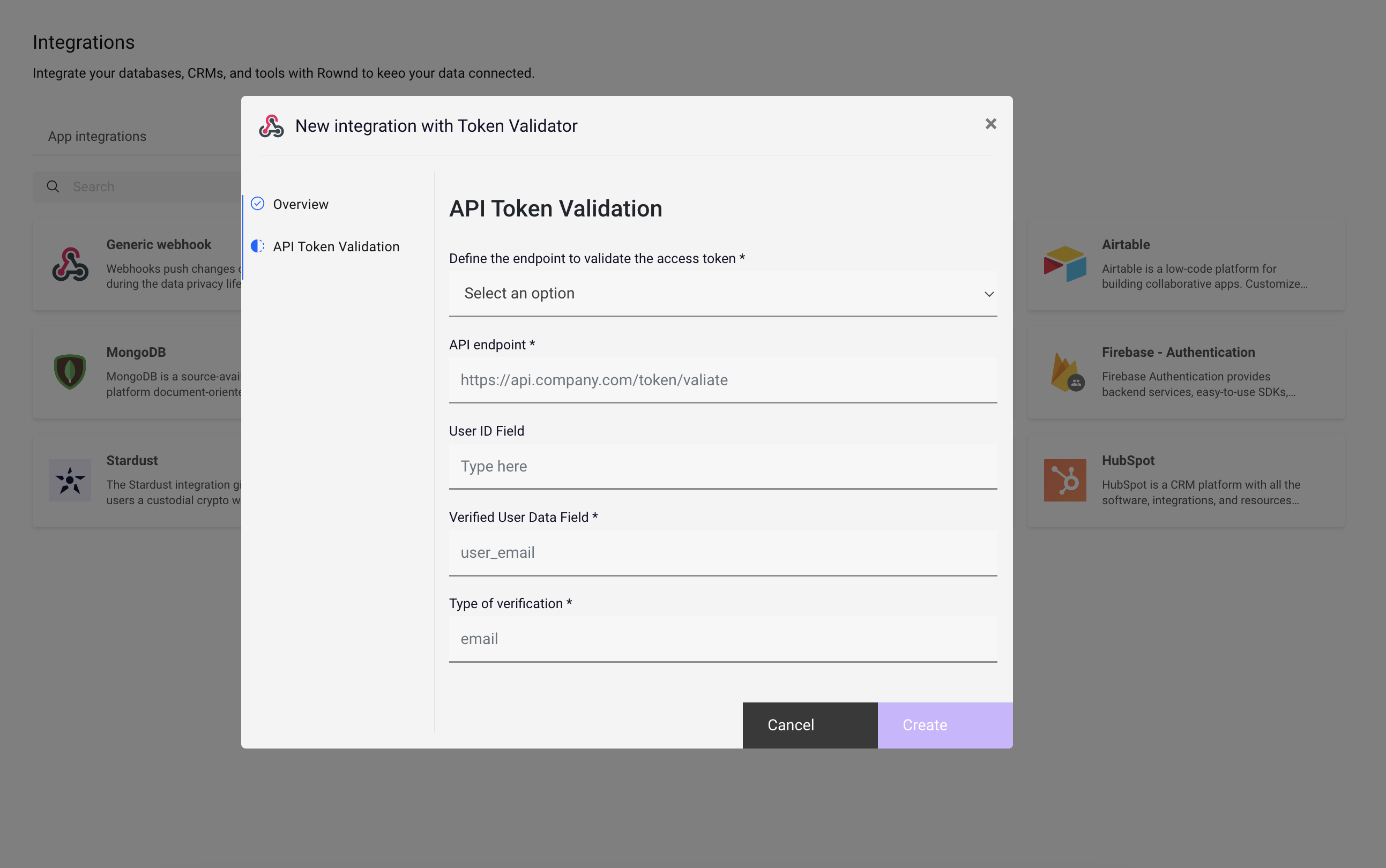The width and height of the screenshot is (1386, 868).
Task: Click the Token Validator logo in the dialog header
Action: [272, 126]
